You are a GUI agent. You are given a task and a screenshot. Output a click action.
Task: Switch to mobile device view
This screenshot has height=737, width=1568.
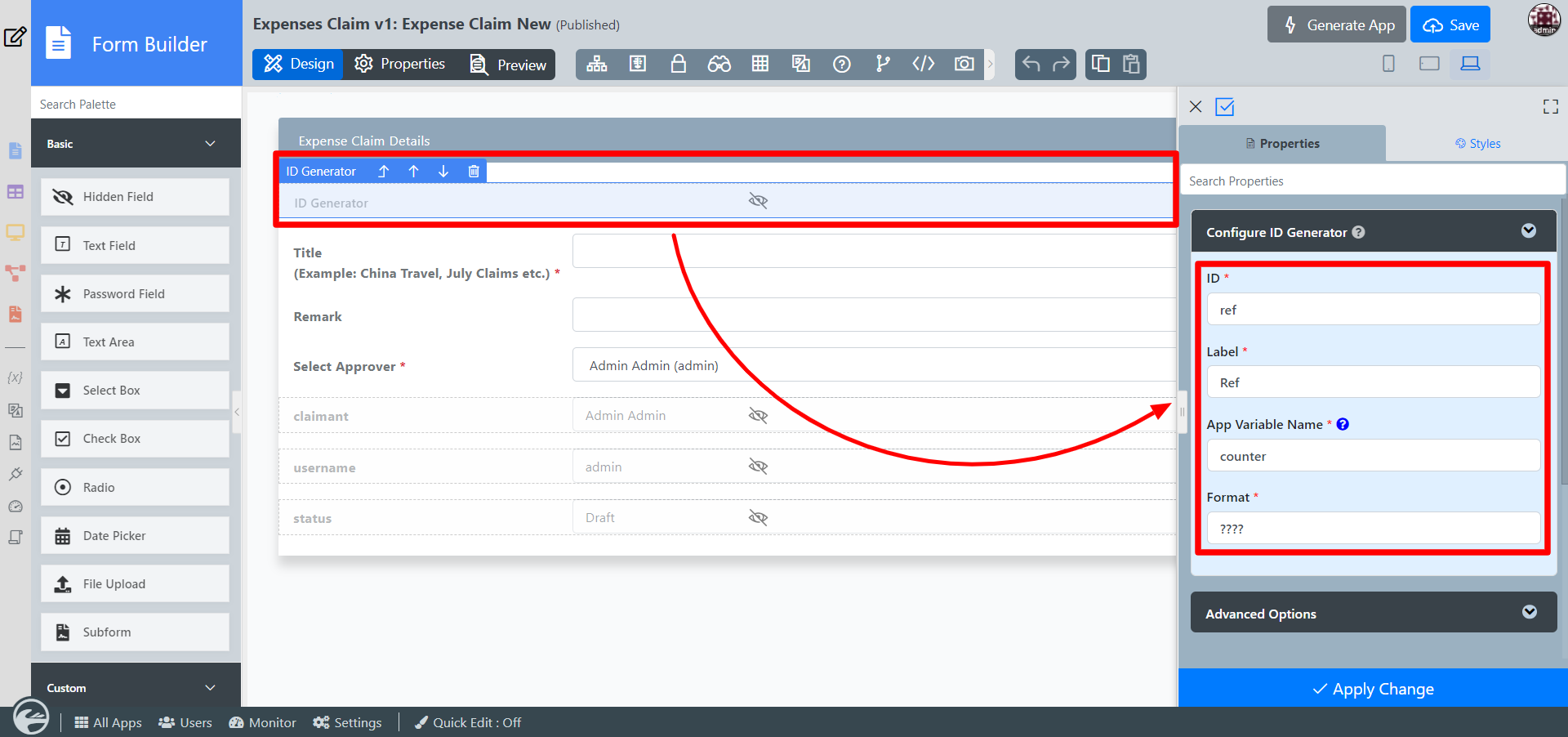pos(1388,64)
